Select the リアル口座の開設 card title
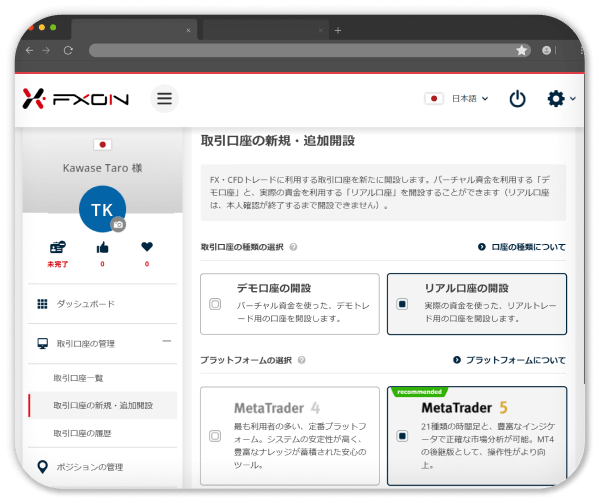Image resolution: width=600 pixels, height=504 pixels. (x=466, y=288)
